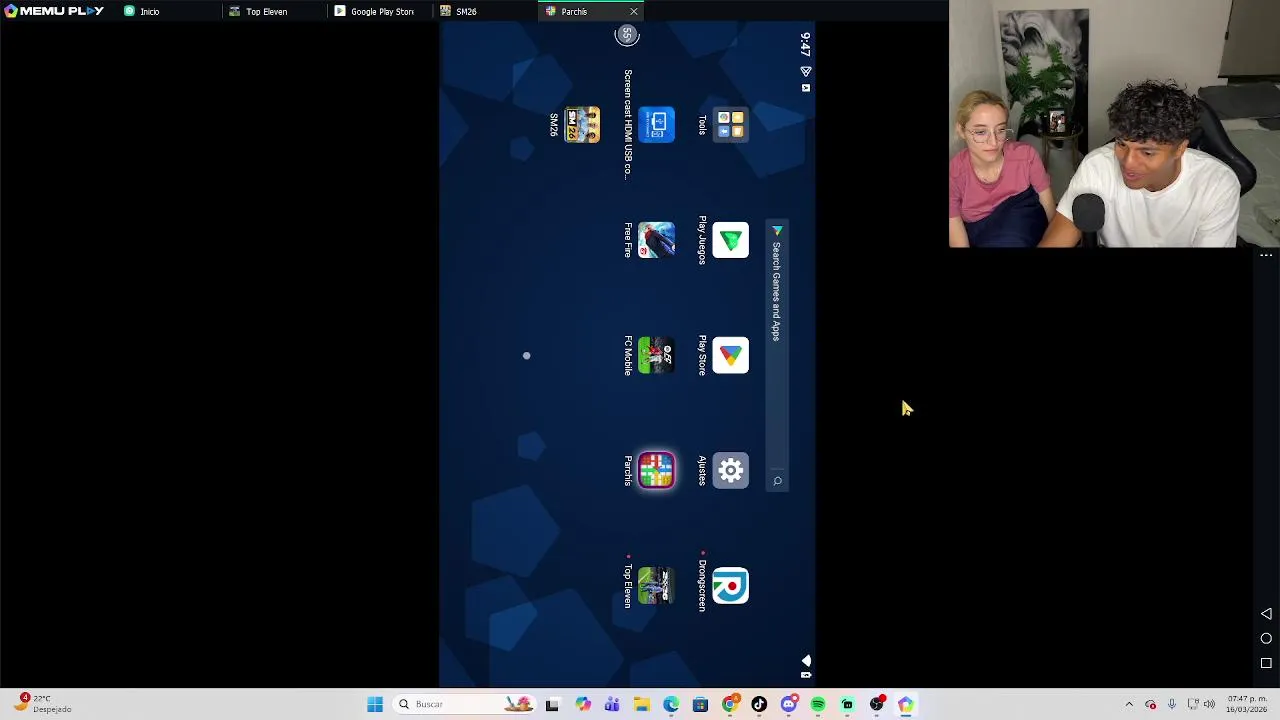Image resolution: width=1280 pixels, height=720 pixels.
Task: Open File Explorer from the taskbar
Action: pos(641,704)
